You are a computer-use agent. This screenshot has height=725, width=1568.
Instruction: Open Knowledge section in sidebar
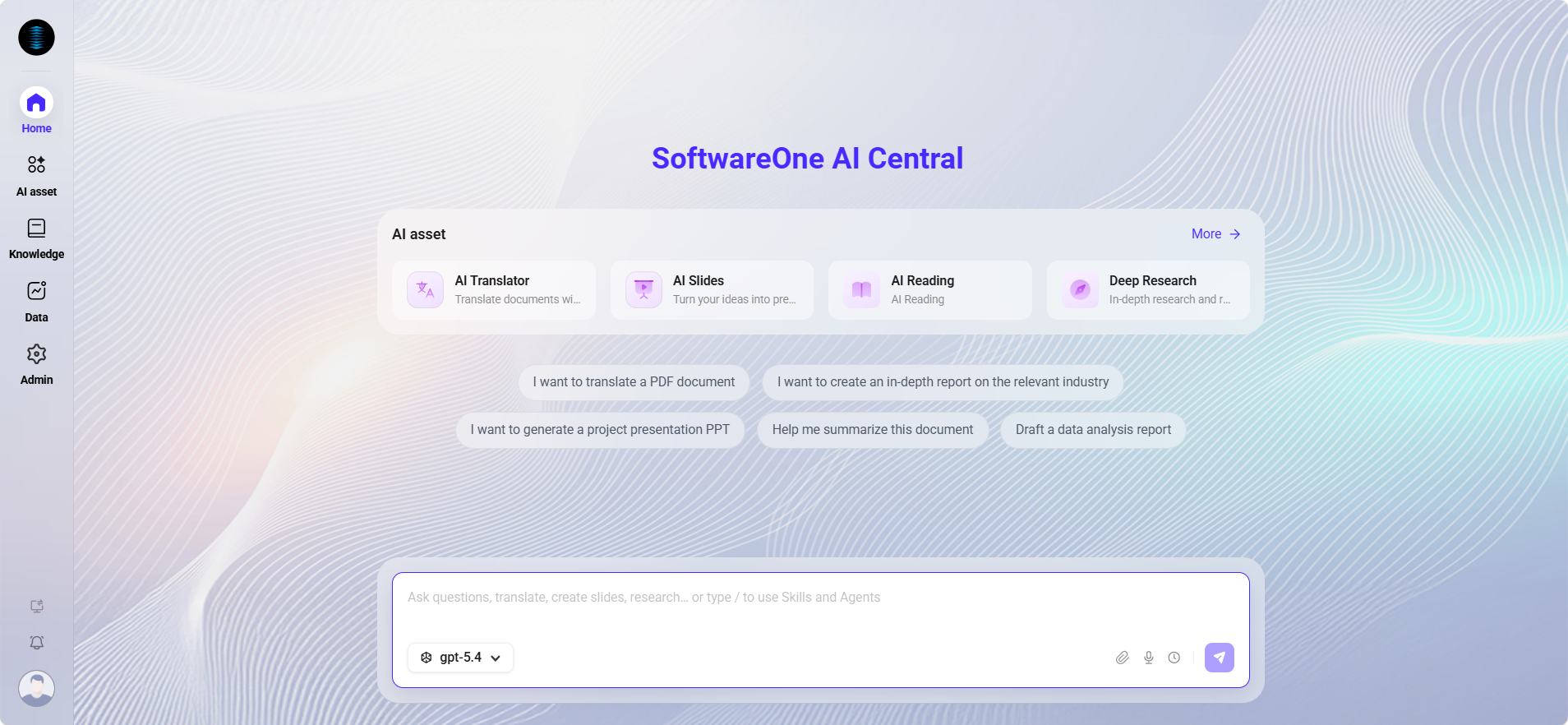pos(36,239)
